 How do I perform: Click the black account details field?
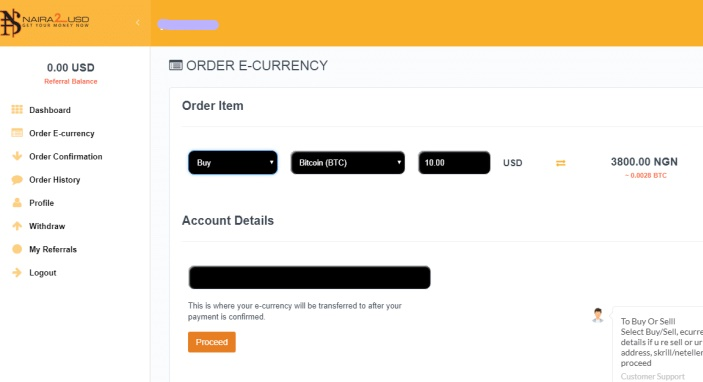click(309, 277)
